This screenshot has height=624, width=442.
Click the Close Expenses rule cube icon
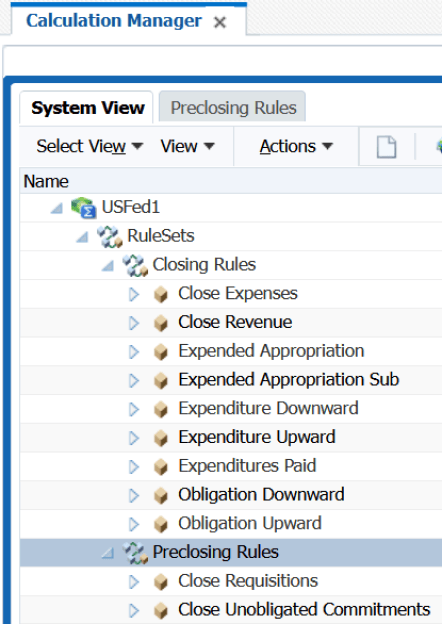click(x=161, y=294)
